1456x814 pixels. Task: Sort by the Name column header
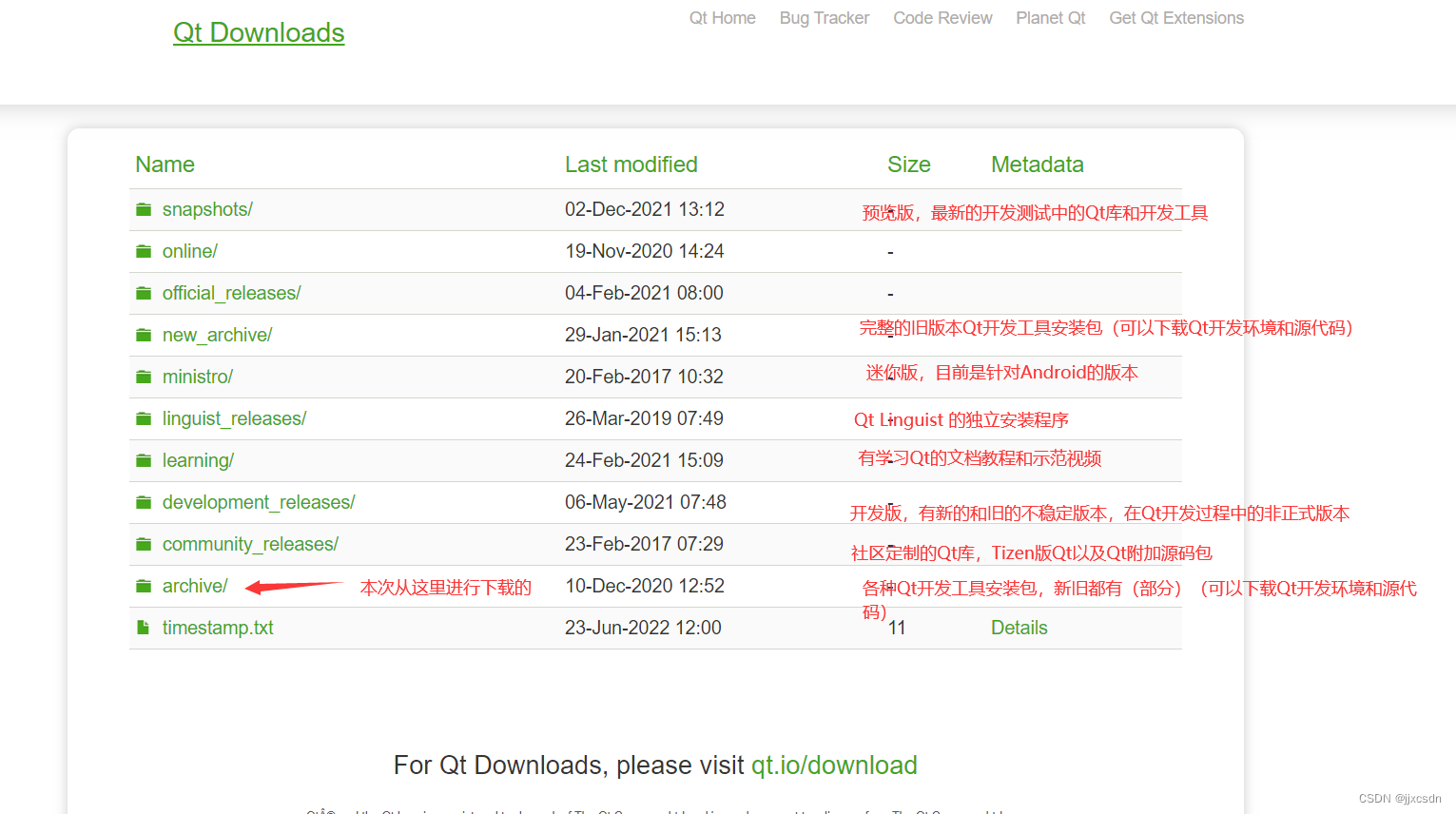165,165
